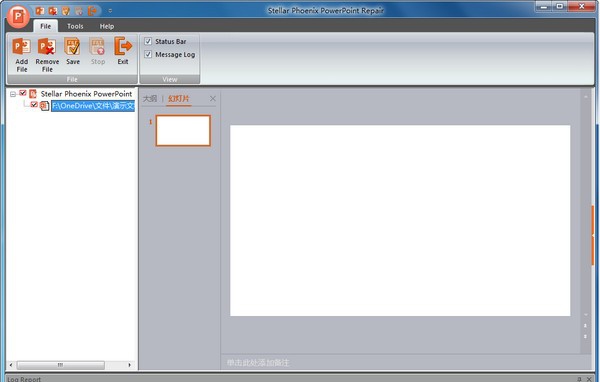600x382 pixels.
Task: Click the tree panel horizontal scrollbar thumb
Action: tap(60, 365)
